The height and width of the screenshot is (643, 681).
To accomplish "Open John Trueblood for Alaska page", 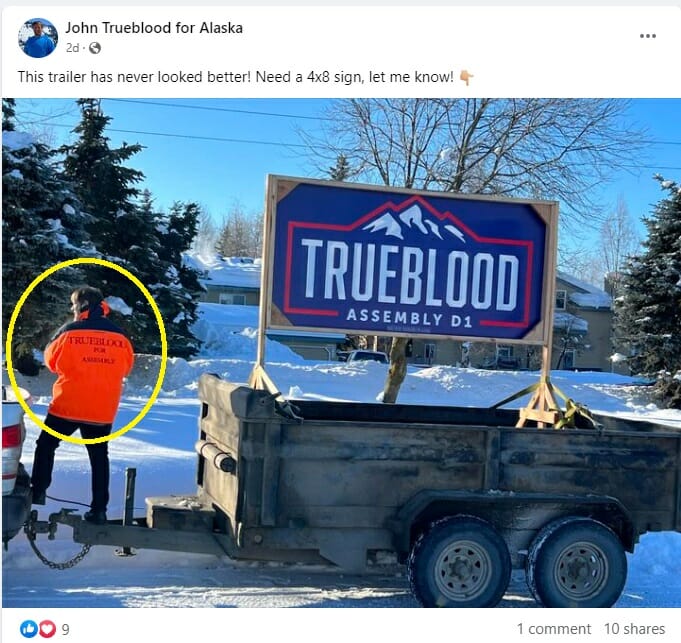I will pos(154,28).
